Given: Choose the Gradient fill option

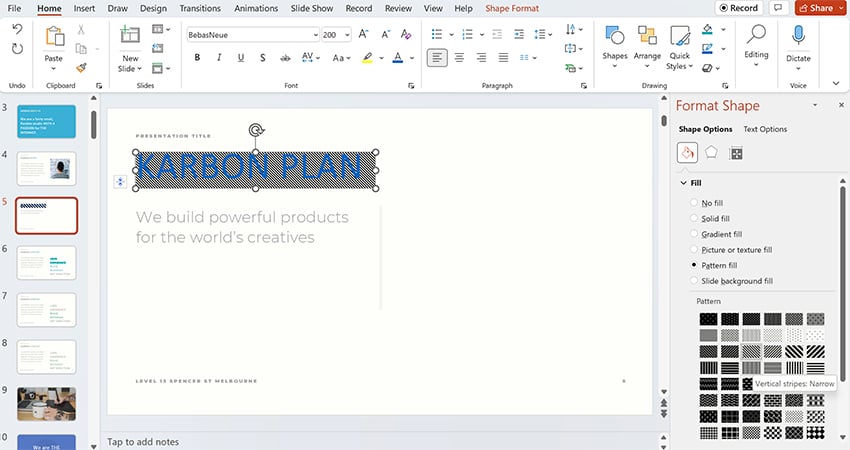Looking at the screenshot, I should coord(695,234).
